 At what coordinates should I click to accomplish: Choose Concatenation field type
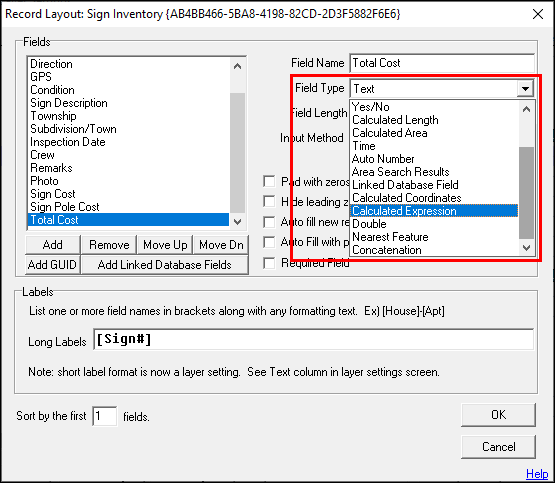coord(434,250)
